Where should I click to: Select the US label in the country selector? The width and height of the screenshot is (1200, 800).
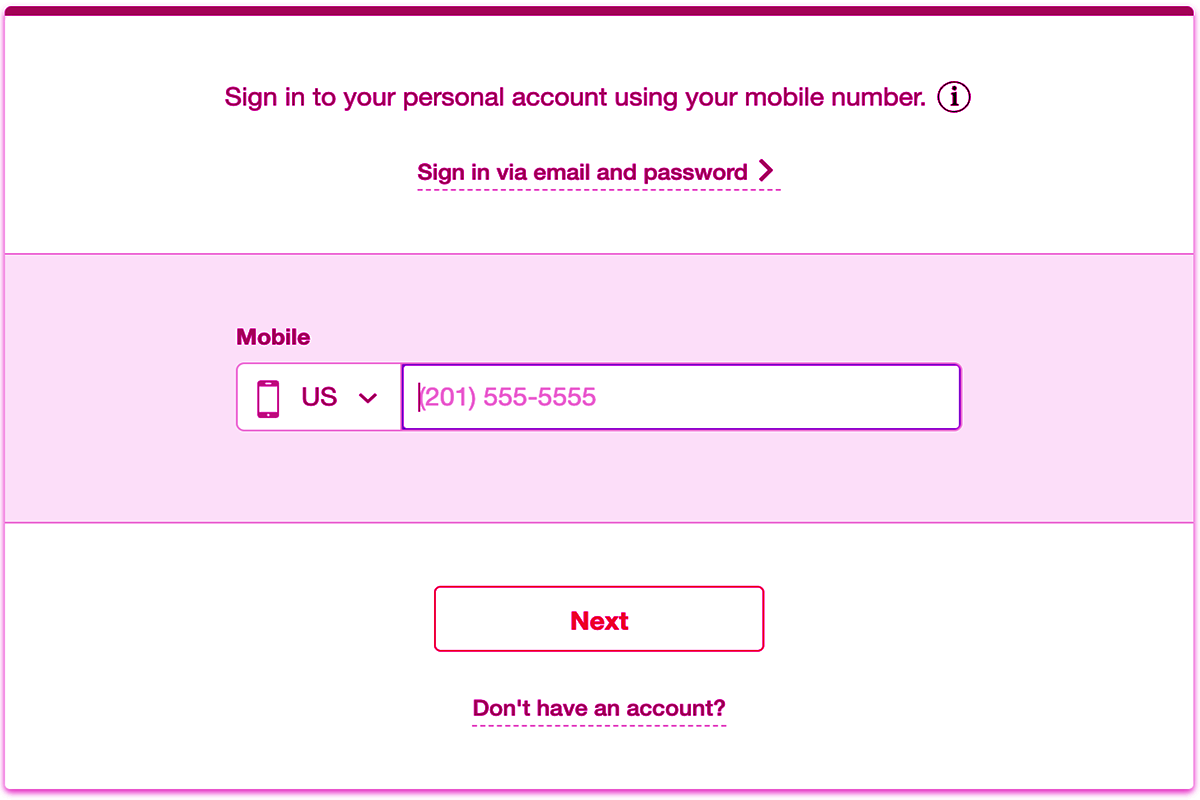click(319, 398)
